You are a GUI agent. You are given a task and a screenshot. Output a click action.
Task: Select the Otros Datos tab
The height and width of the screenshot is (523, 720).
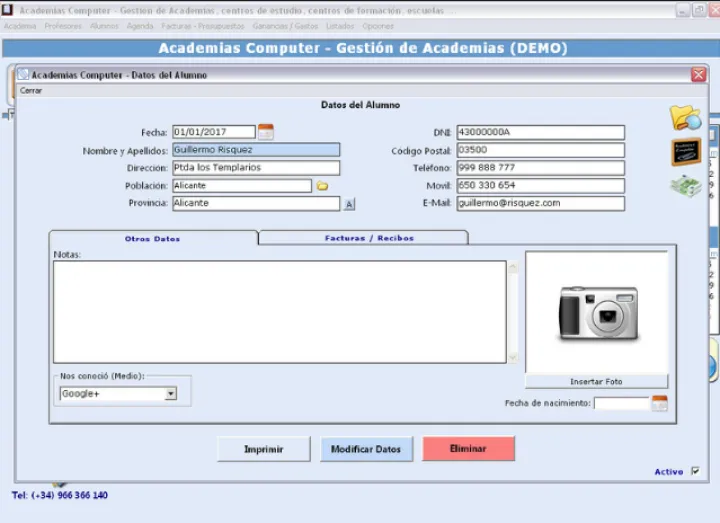tap(152, 239)
